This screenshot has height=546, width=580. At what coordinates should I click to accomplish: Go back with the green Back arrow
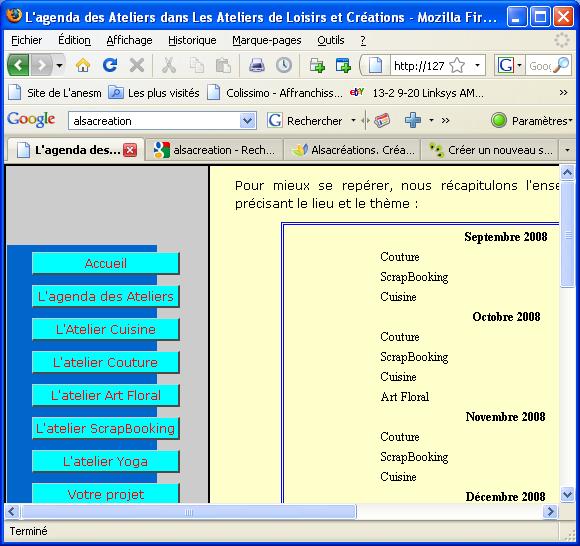pyautogui.click(x=18, y=65)
